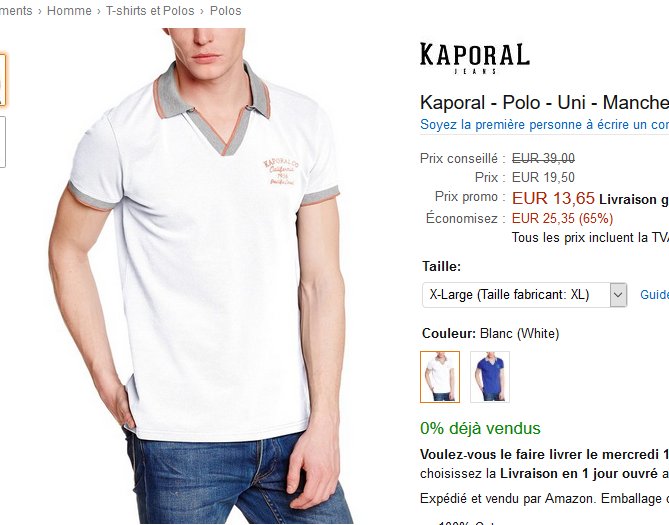The height and width of the screenshot is (525, 669).
Task: Click the Kaporal Co logo print on polo
Action: point(281,172)
